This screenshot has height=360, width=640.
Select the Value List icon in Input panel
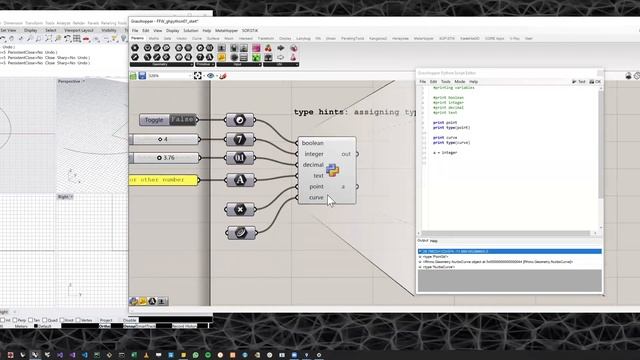coord(244,58)
